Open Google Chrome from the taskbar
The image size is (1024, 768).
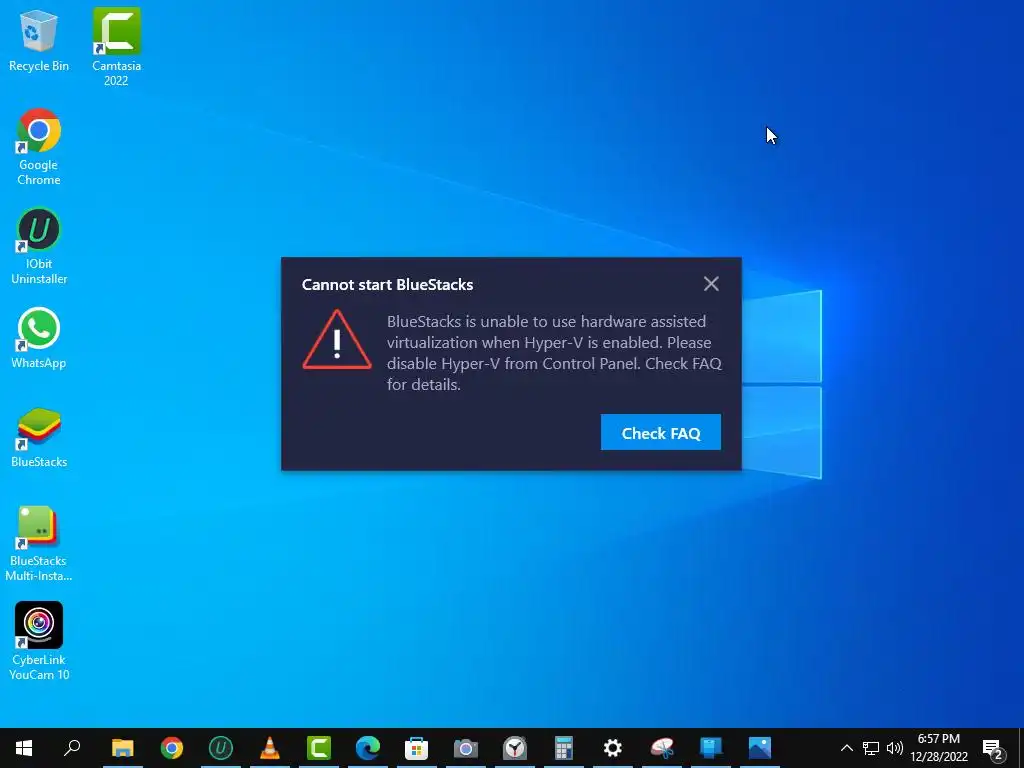coord(172,748)
